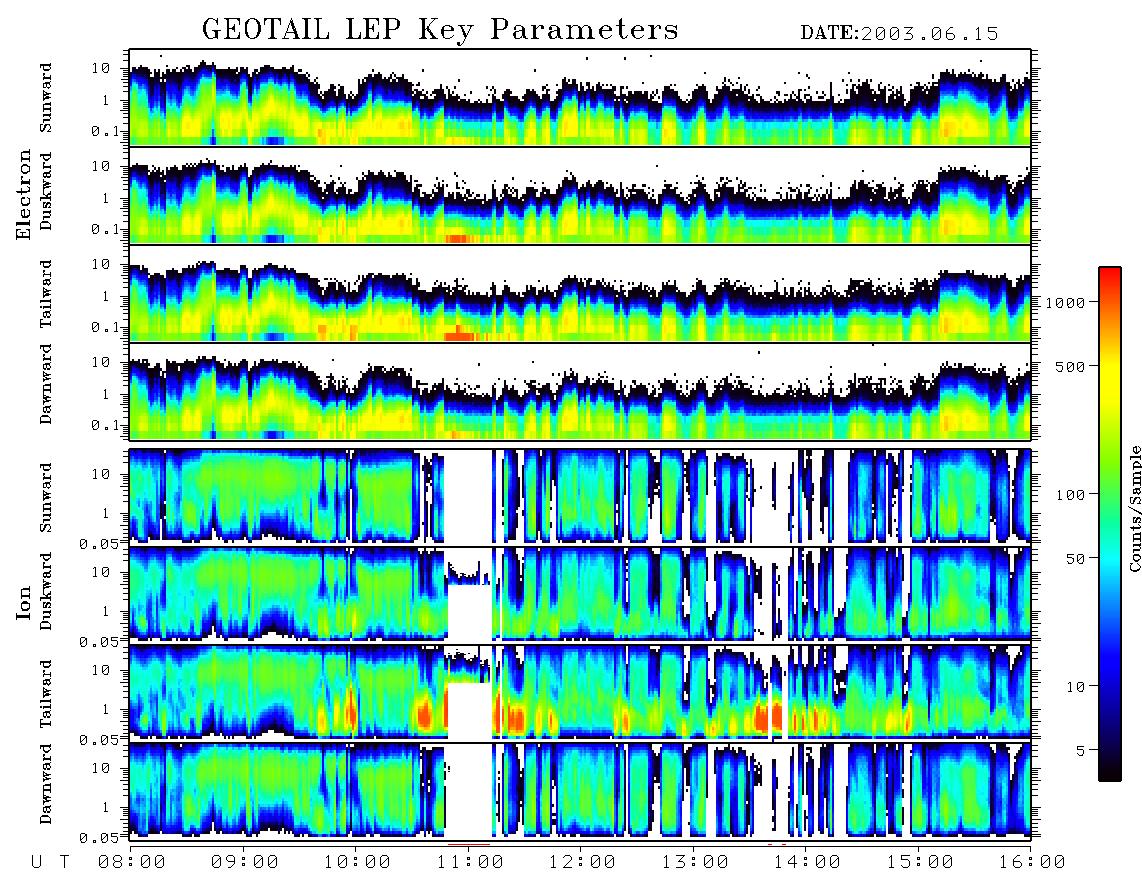Viewport: 1142px width, 880px height.
Task: Click the UT time axis label
Action: (x=51, y=862)
